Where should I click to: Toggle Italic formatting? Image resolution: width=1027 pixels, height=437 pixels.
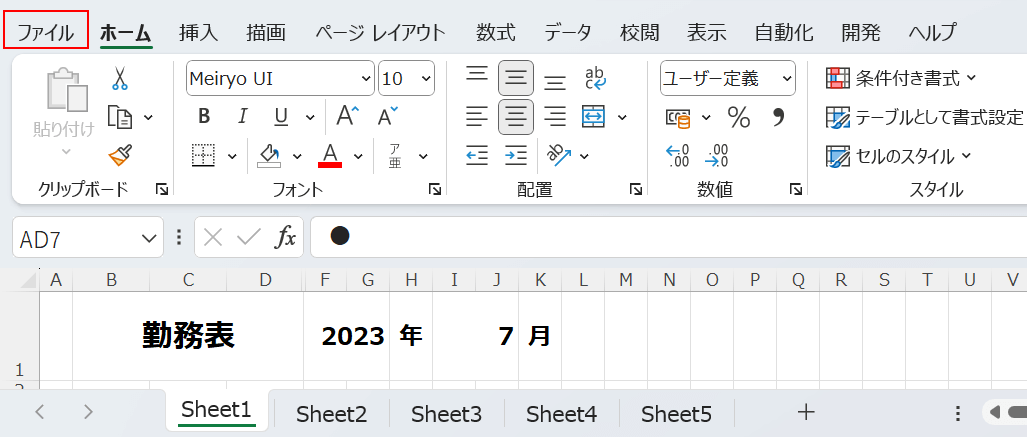click(242, 117)
